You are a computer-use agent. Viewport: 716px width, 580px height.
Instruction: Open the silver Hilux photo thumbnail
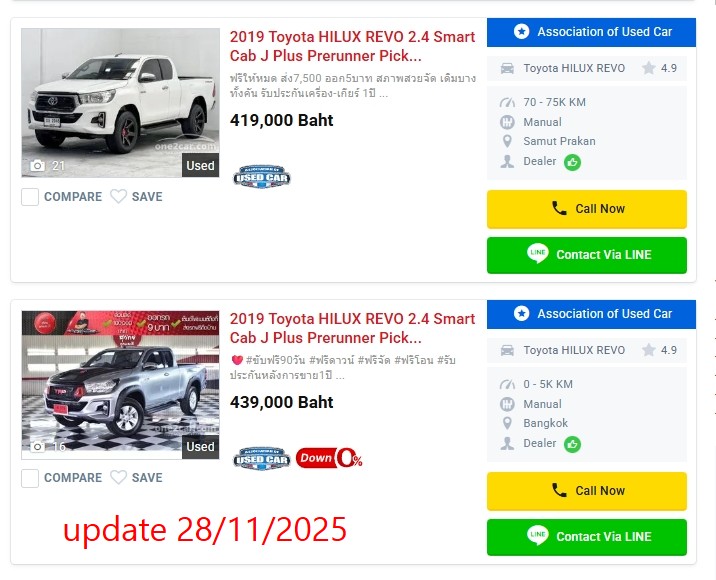point(120,385)
